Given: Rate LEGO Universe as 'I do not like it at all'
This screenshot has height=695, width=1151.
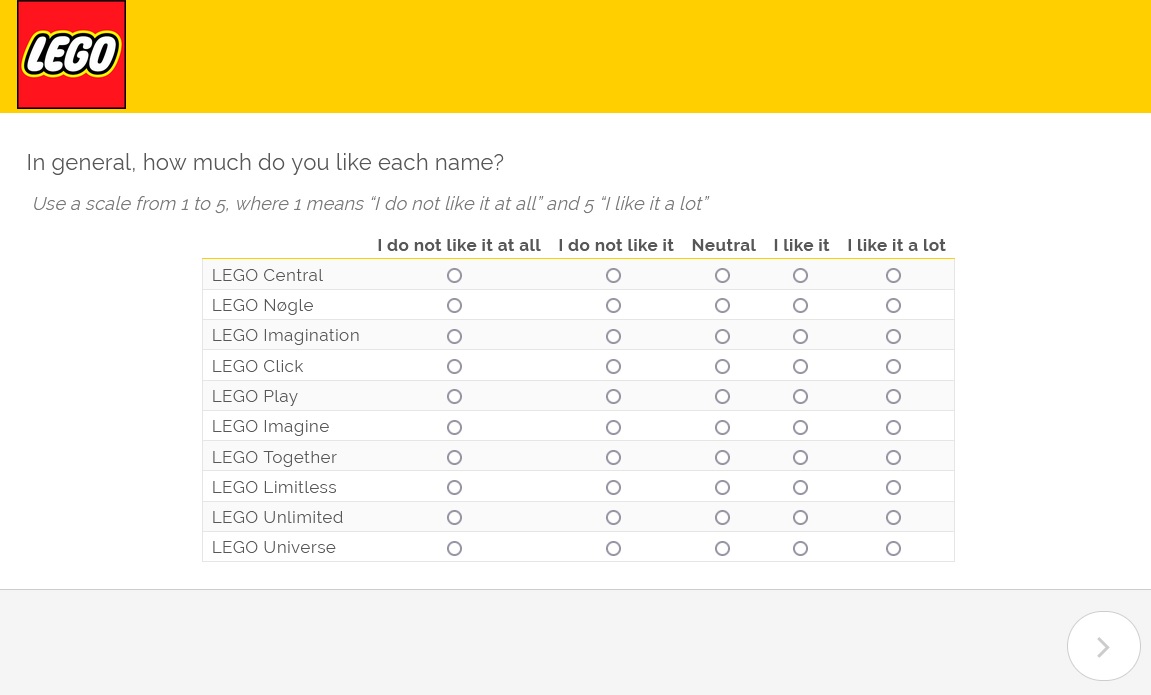Looking at the screenshot, I should pyautogui.click(x=454, y=548).
